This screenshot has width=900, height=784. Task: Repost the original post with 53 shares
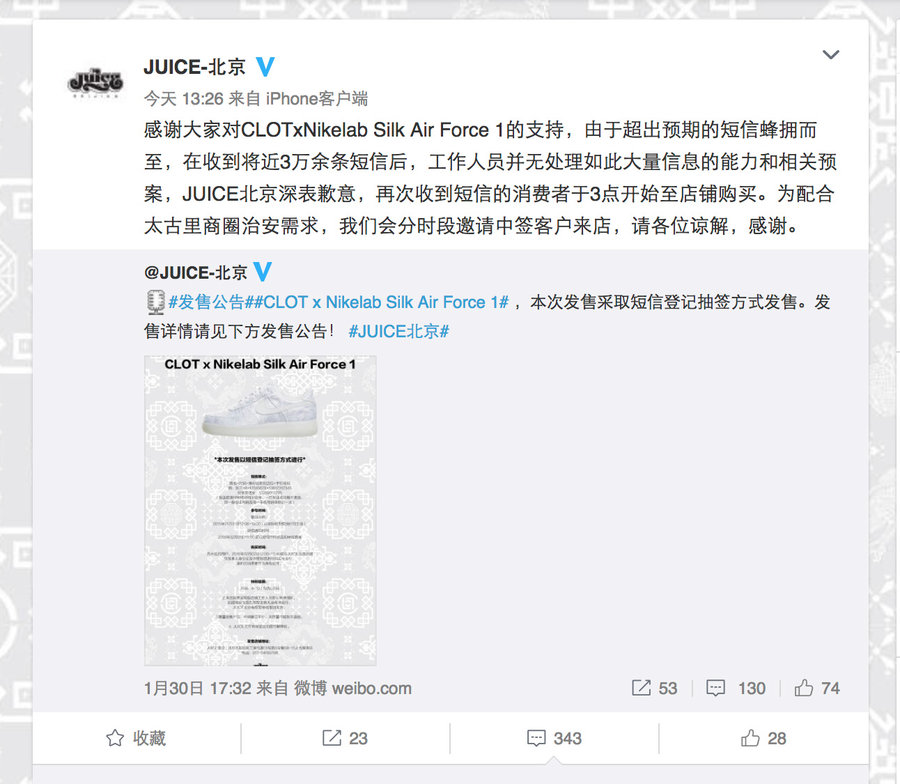[x=654, y=688]
